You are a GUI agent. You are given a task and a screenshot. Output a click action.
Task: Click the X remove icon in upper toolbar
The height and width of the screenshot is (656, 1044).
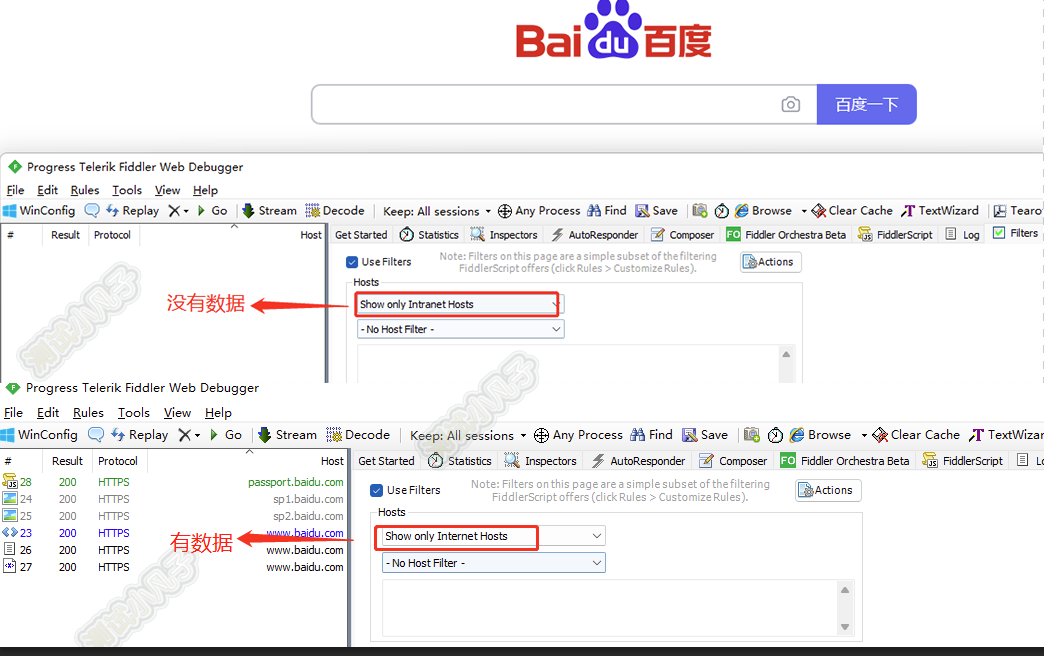(x=174, y=210)
